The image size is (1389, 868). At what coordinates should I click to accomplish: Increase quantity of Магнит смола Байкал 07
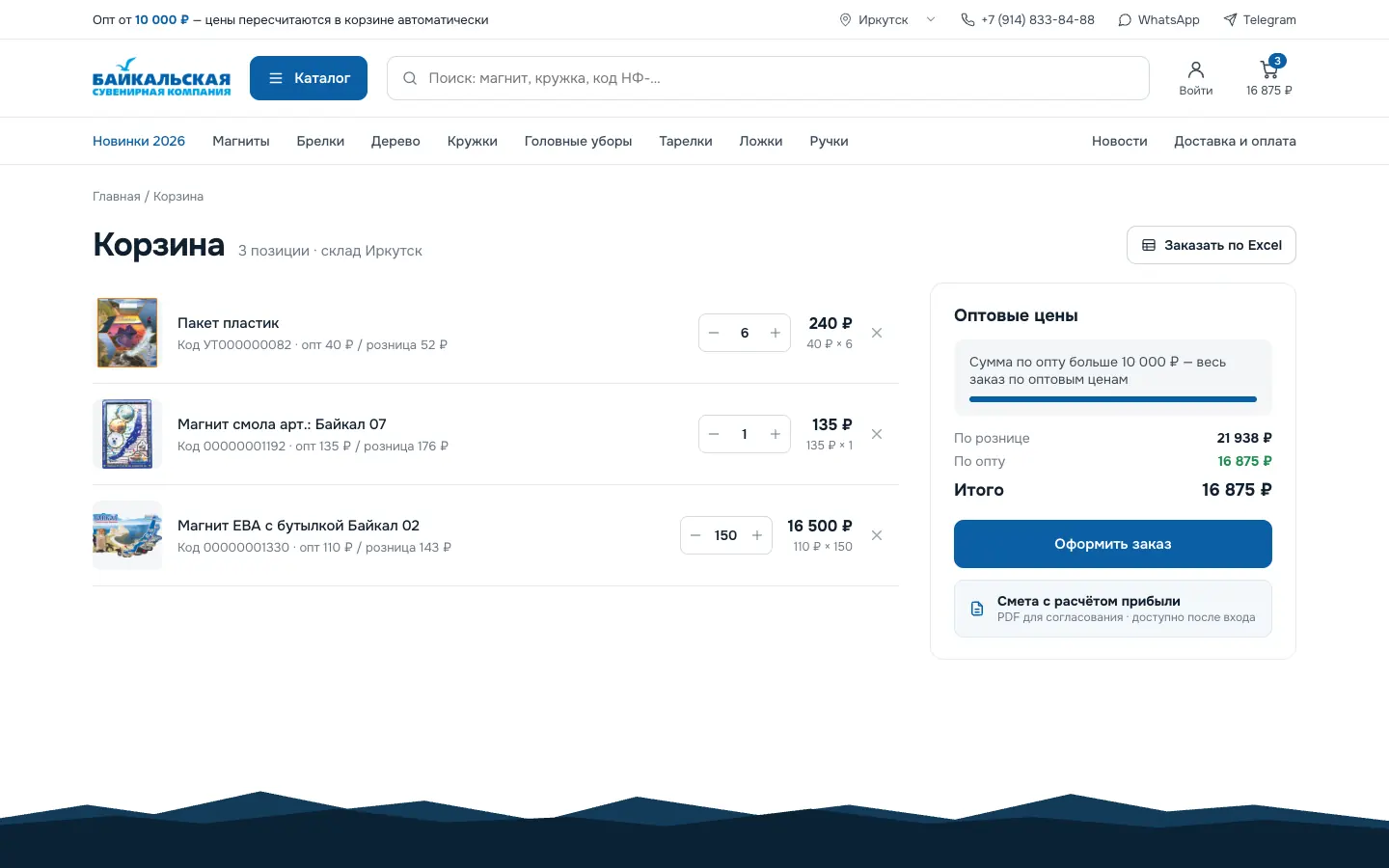pyautogui.click(x=776, y=434)
